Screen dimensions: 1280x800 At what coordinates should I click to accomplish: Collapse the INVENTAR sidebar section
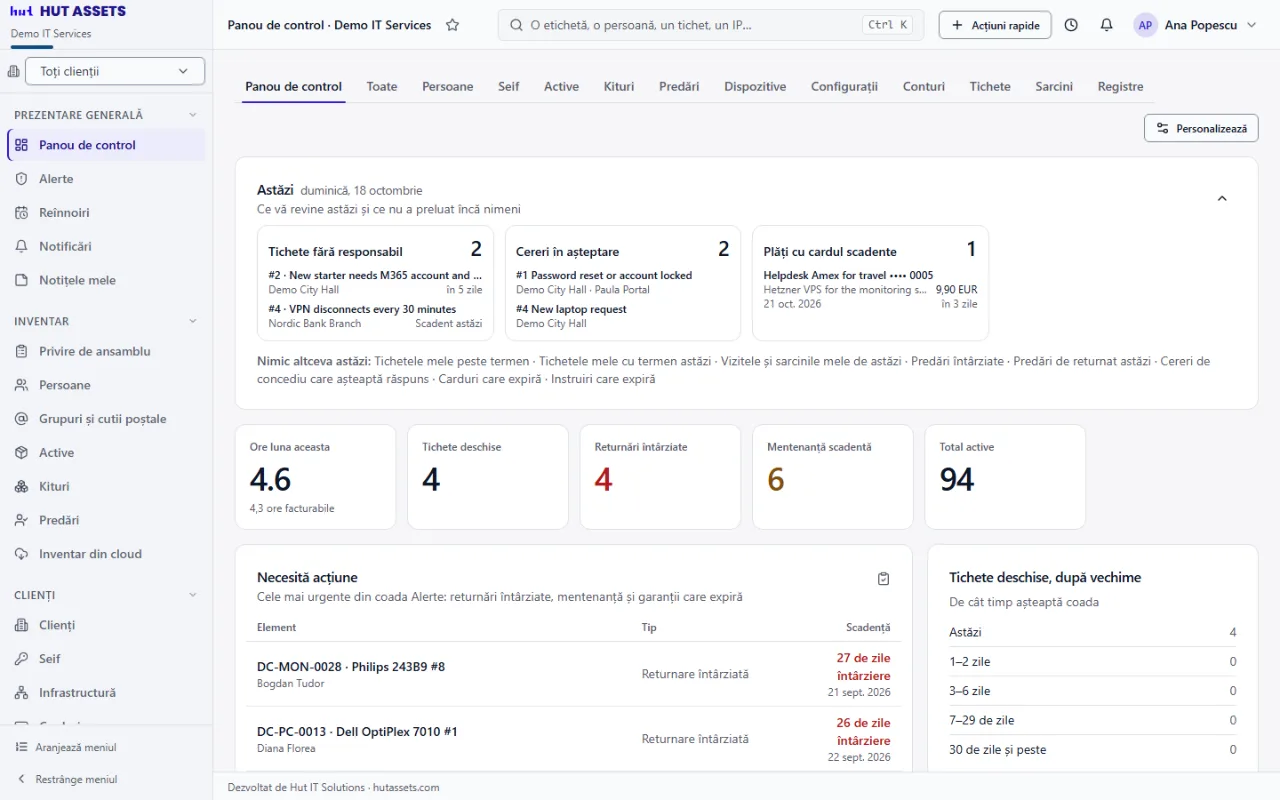(193, 321)
